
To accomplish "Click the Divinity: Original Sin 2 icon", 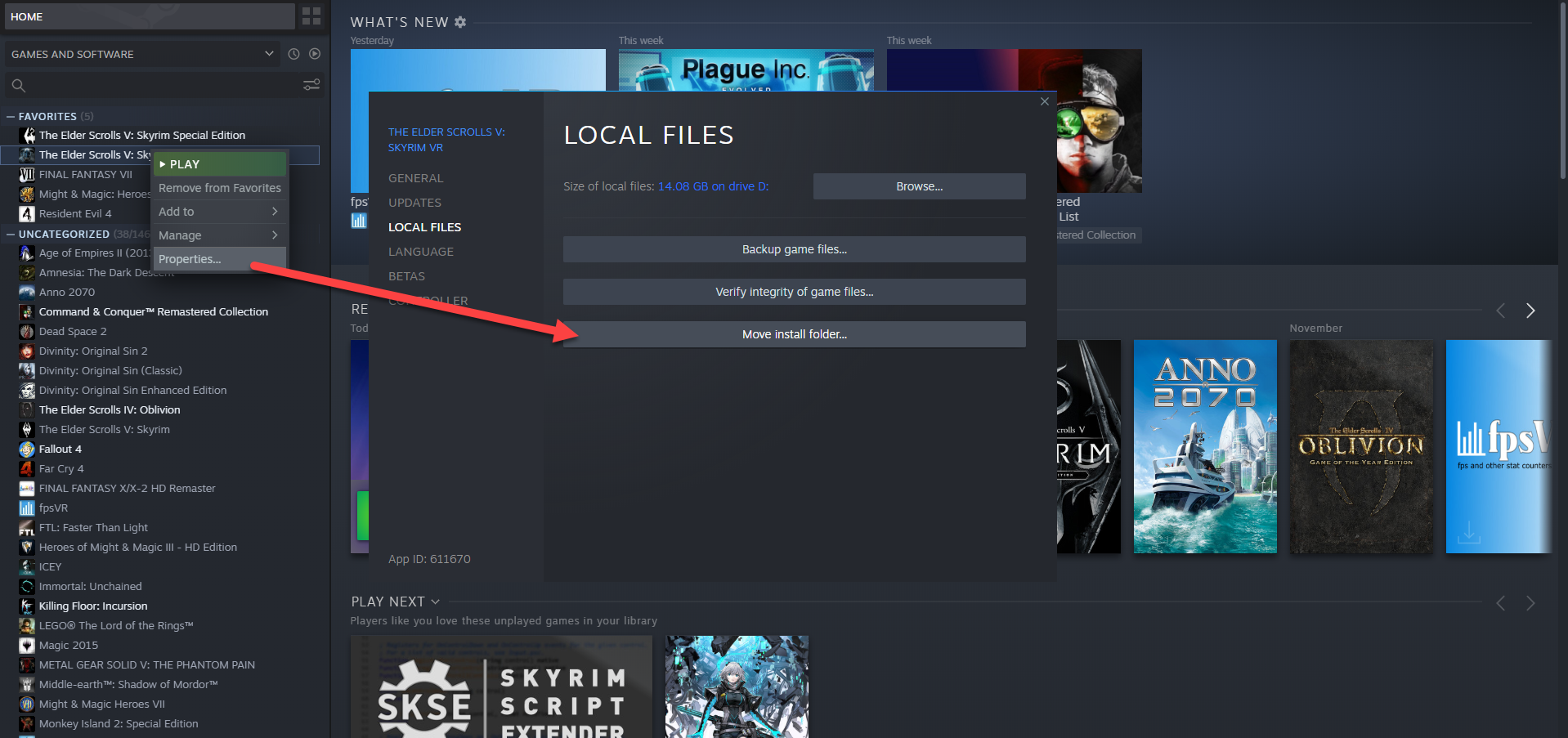I will pyautogui.click(x=27, y=351).
